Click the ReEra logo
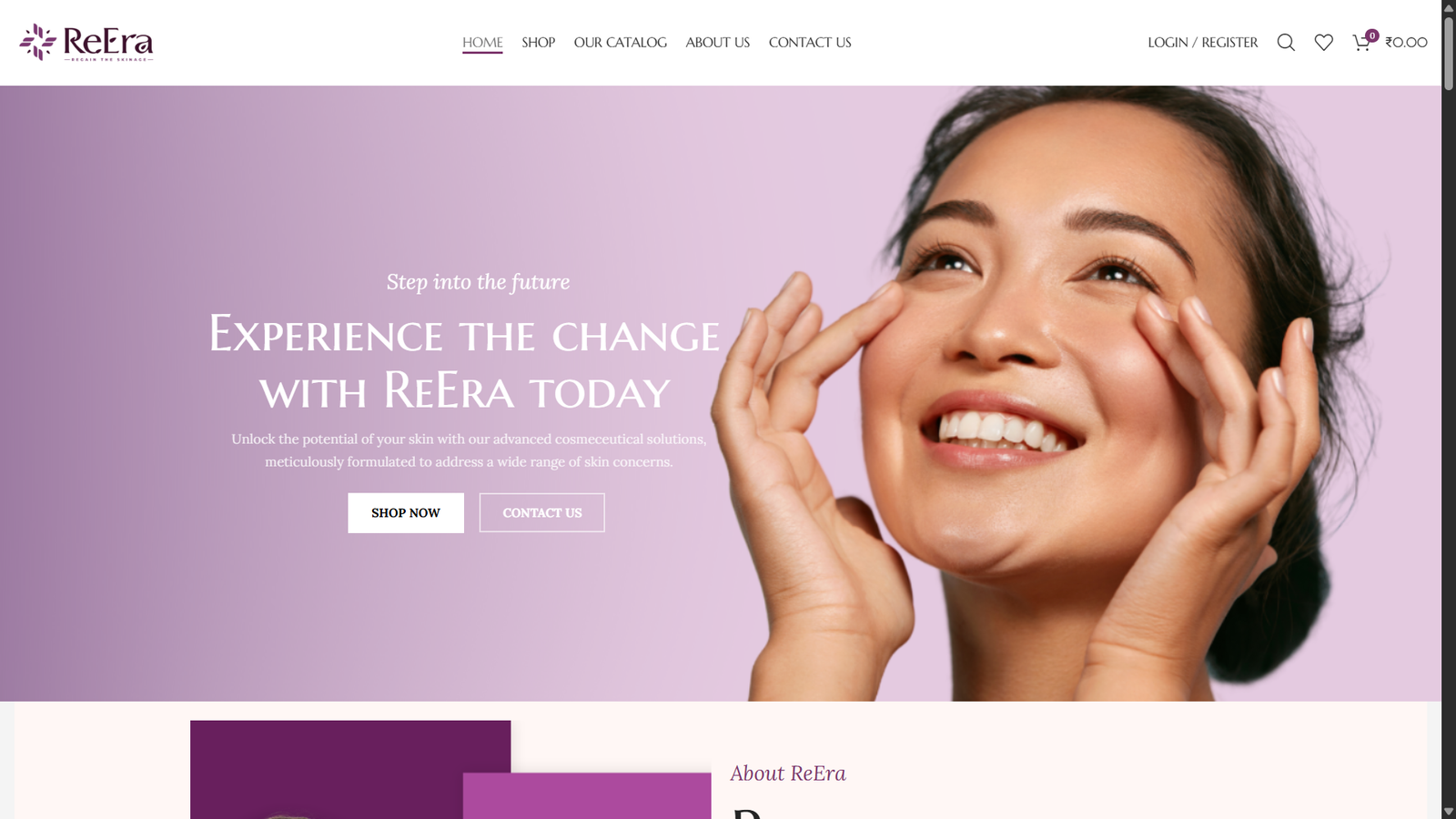The width and height of the screenshot is (1456, 819). 86,43
